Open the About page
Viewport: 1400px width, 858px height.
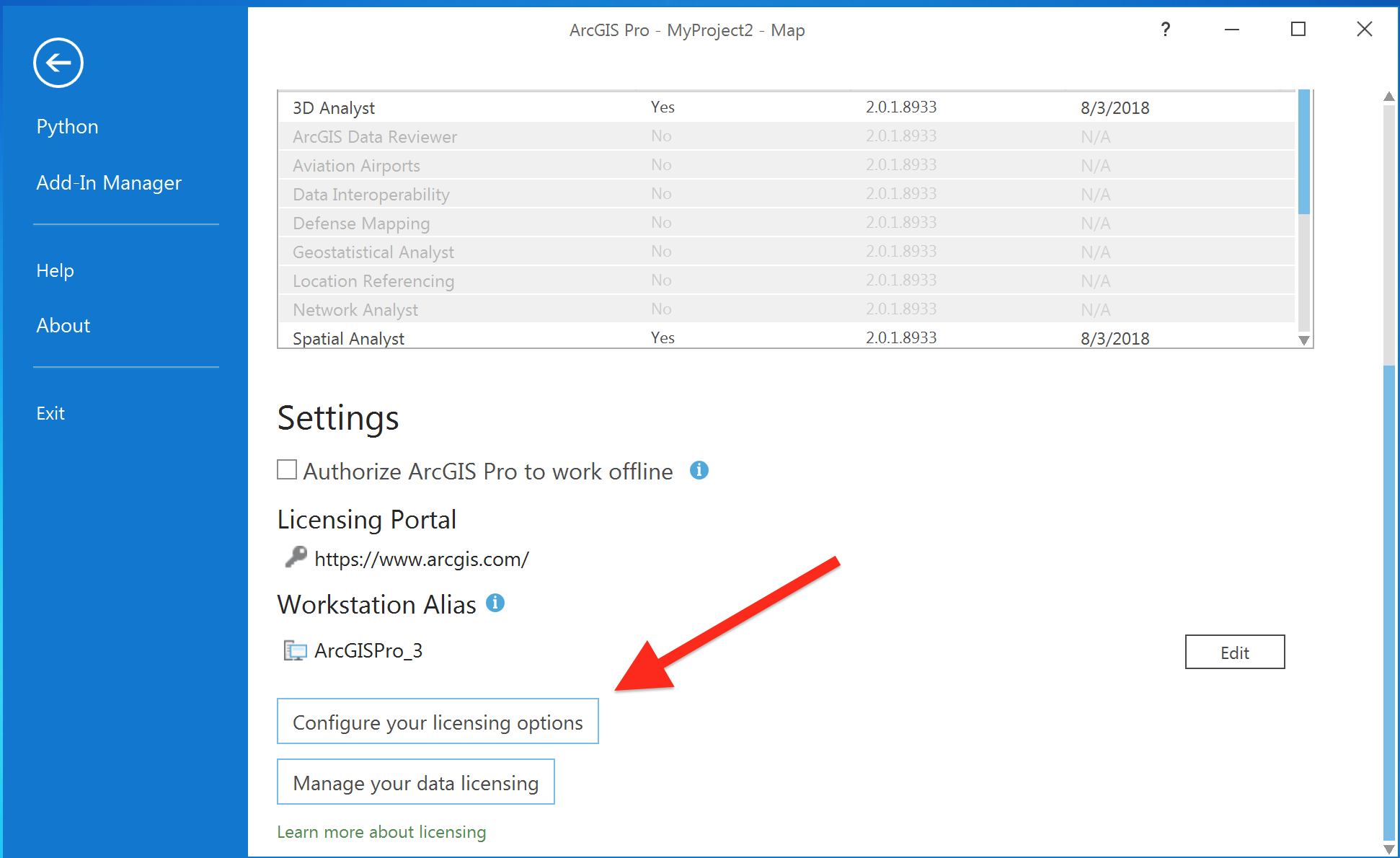click(63, 325)
